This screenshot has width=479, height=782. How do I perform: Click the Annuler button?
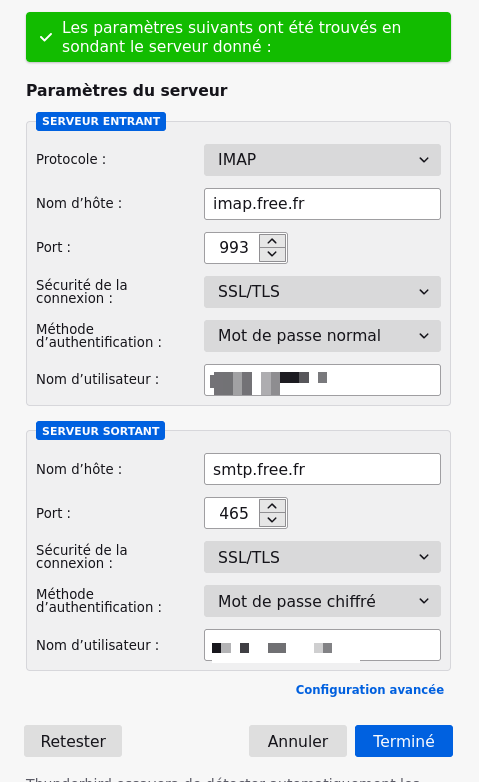(x=298, y=741)
